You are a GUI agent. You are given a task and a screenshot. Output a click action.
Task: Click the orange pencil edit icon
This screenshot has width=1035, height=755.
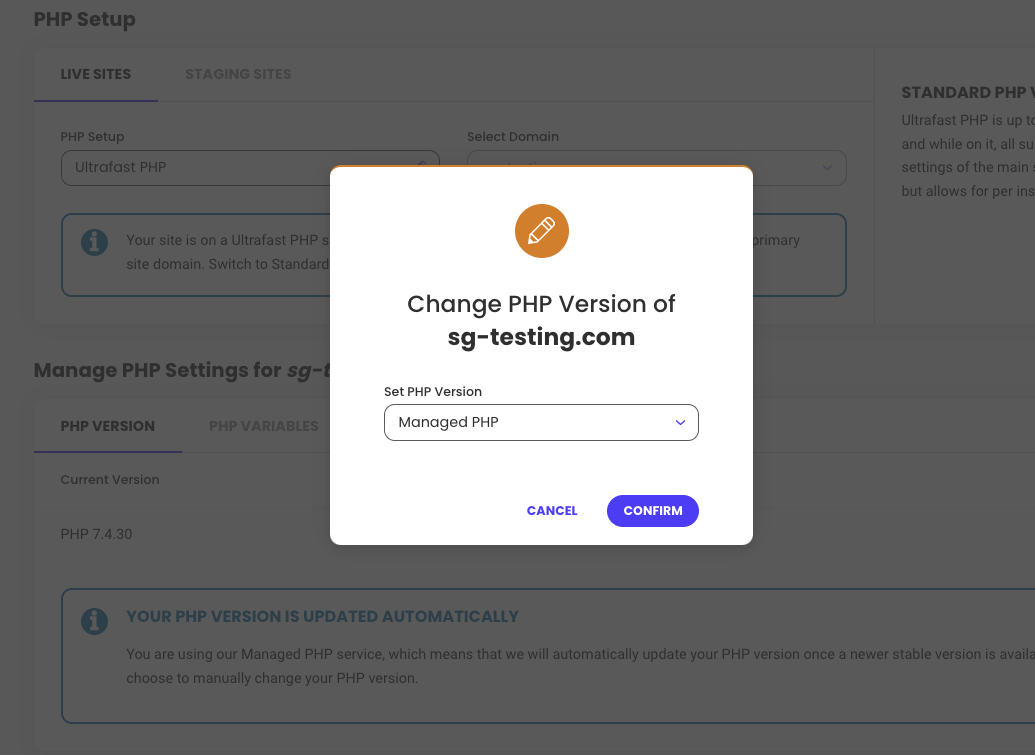[x=541, y=232]
